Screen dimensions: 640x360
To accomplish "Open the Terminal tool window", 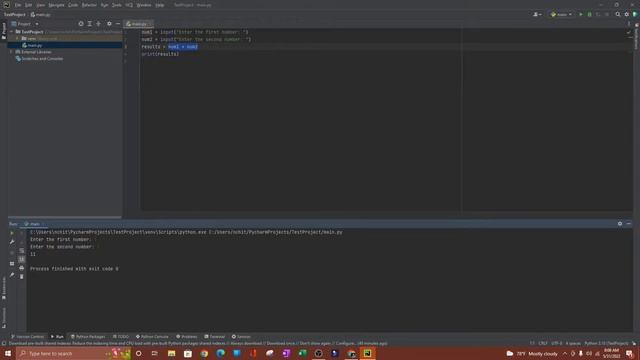I will (x=214, y=337).
